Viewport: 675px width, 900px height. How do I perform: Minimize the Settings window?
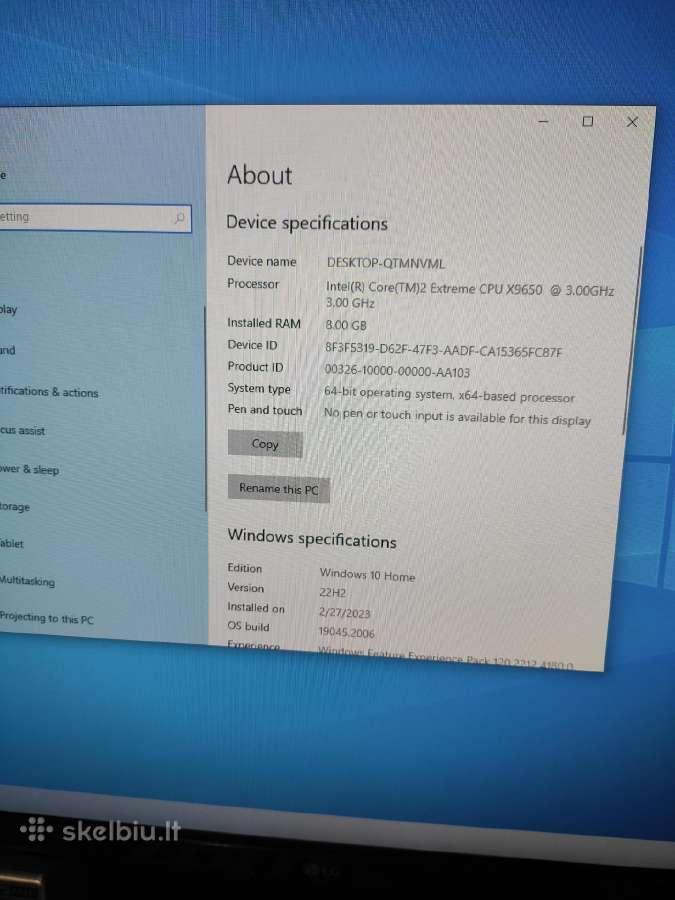[544, 121]
